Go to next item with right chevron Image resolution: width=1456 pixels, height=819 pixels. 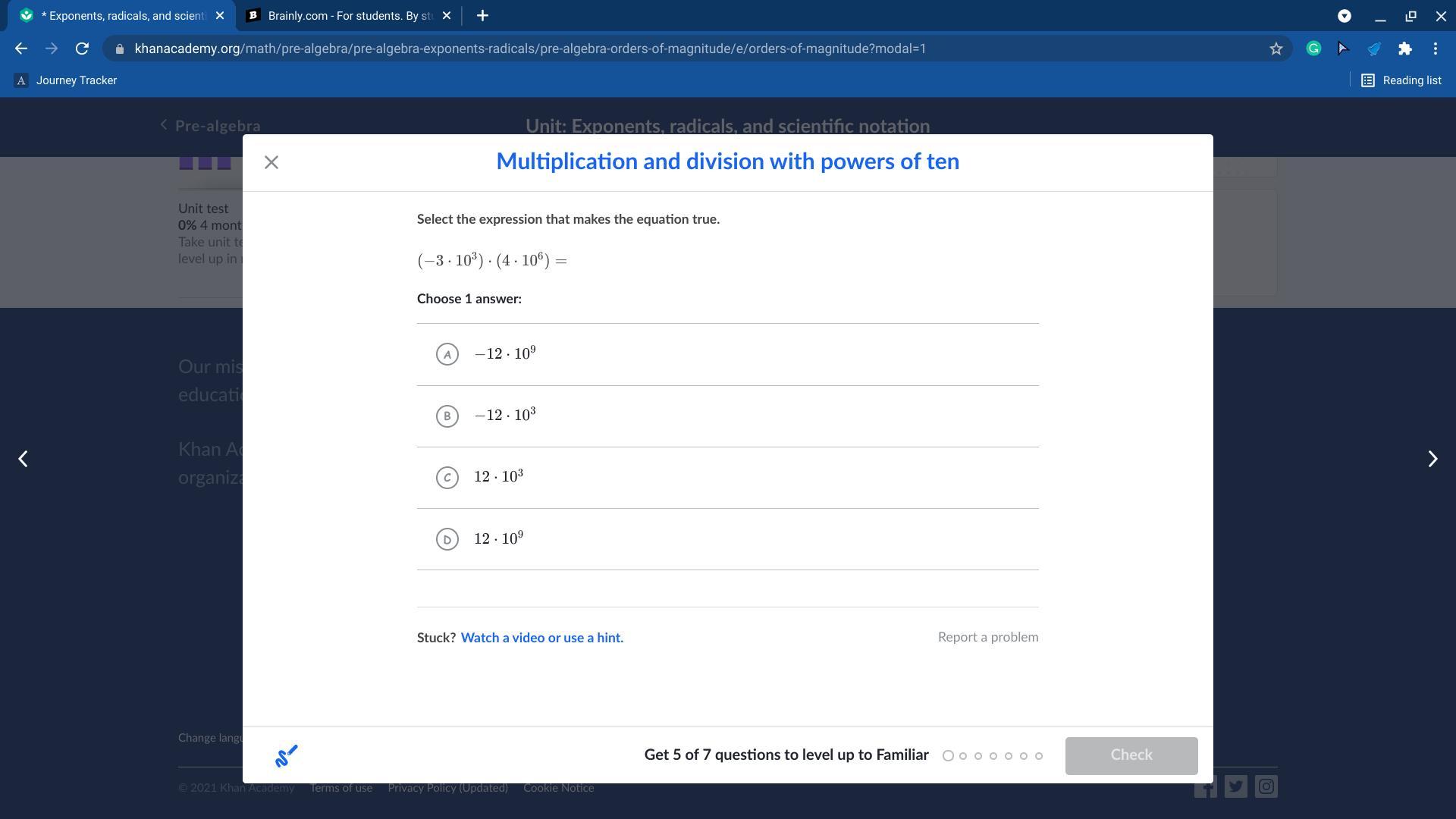(1432, 459)
